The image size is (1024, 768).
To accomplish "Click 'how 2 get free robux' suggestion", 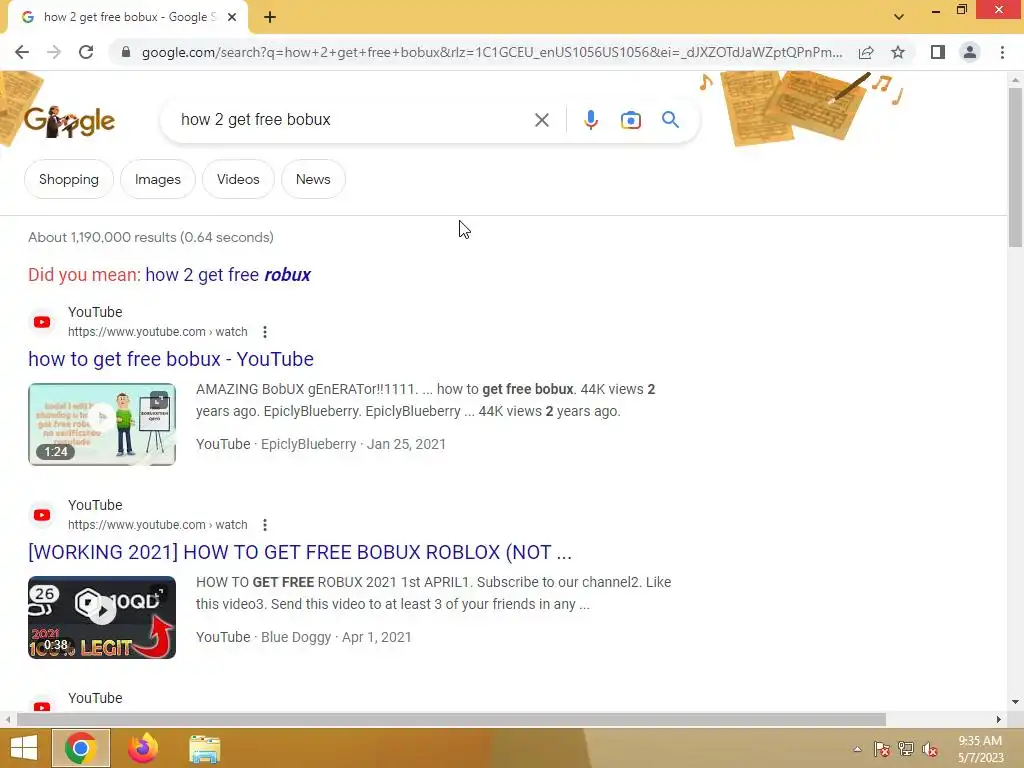I will tap(228, 275).
